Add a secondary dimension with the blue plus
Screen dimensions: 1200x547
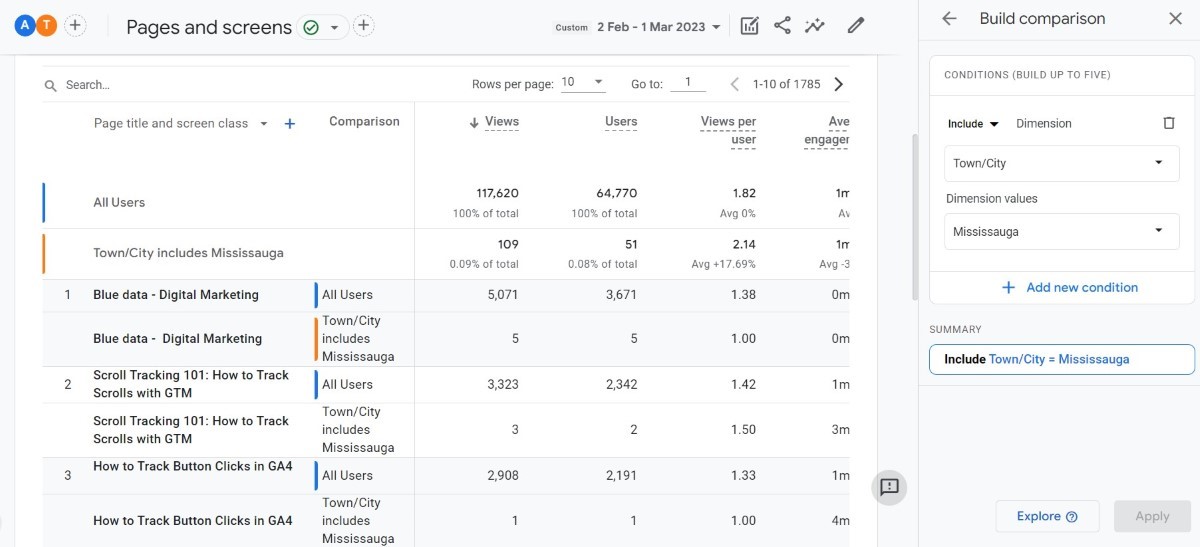290,123
